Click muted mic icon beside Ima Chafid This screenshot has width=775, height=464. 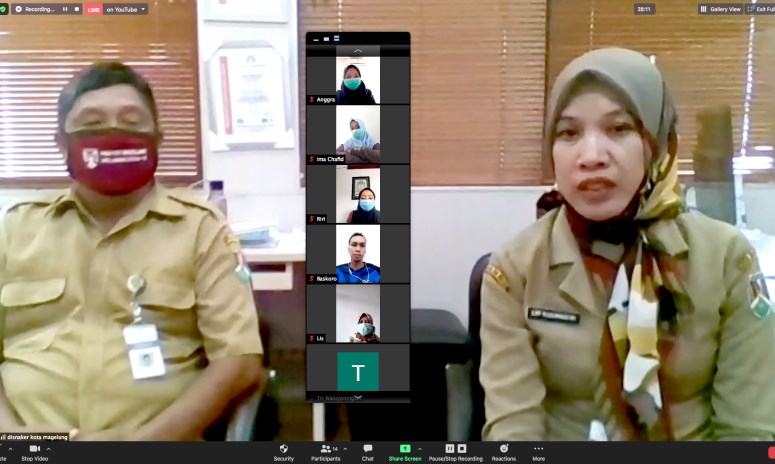tap(312, 159)
